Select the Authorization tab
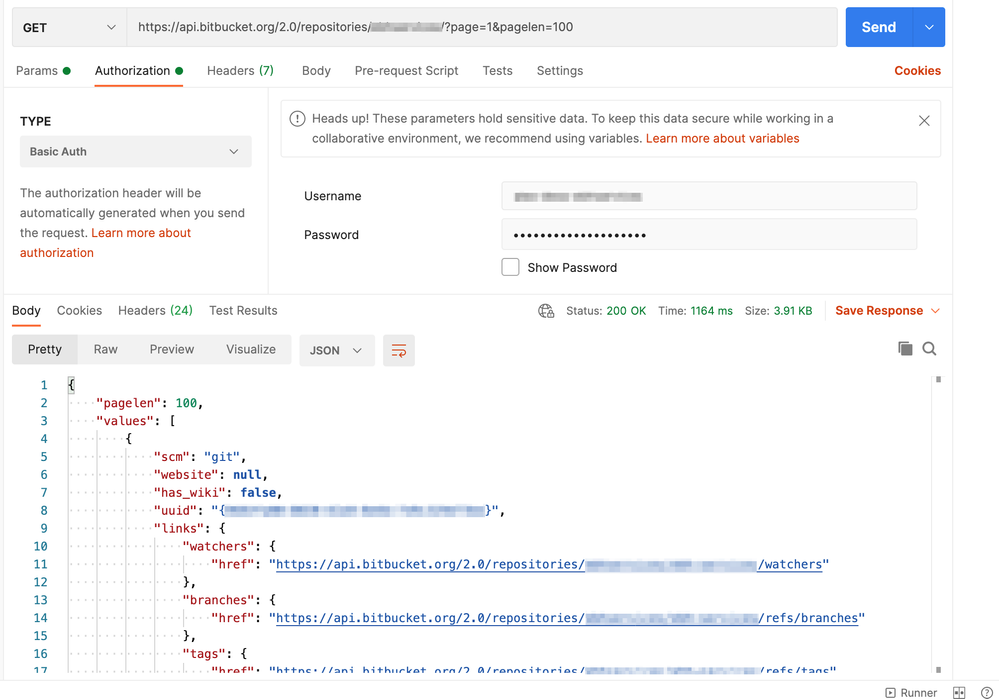The width and height of the screenshot is (999, 699). pyautogui.click(x=138, y=71)
